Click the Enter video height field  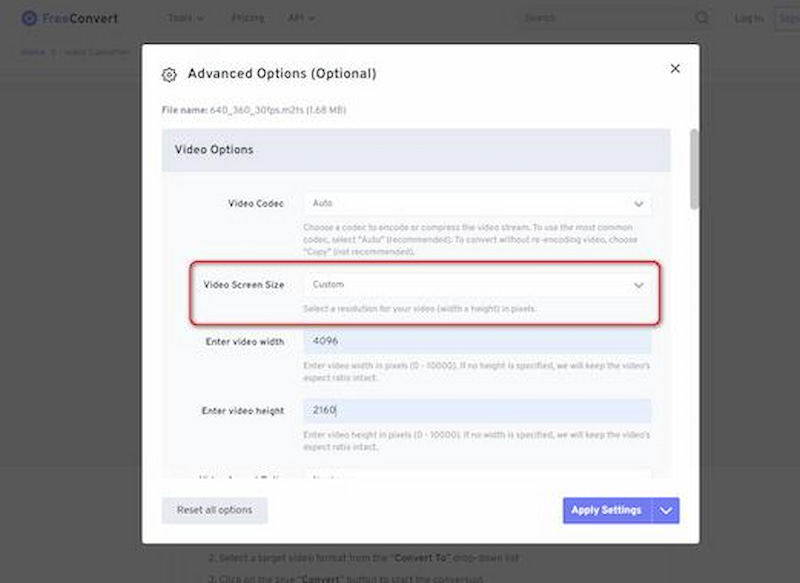coord(478,410)
